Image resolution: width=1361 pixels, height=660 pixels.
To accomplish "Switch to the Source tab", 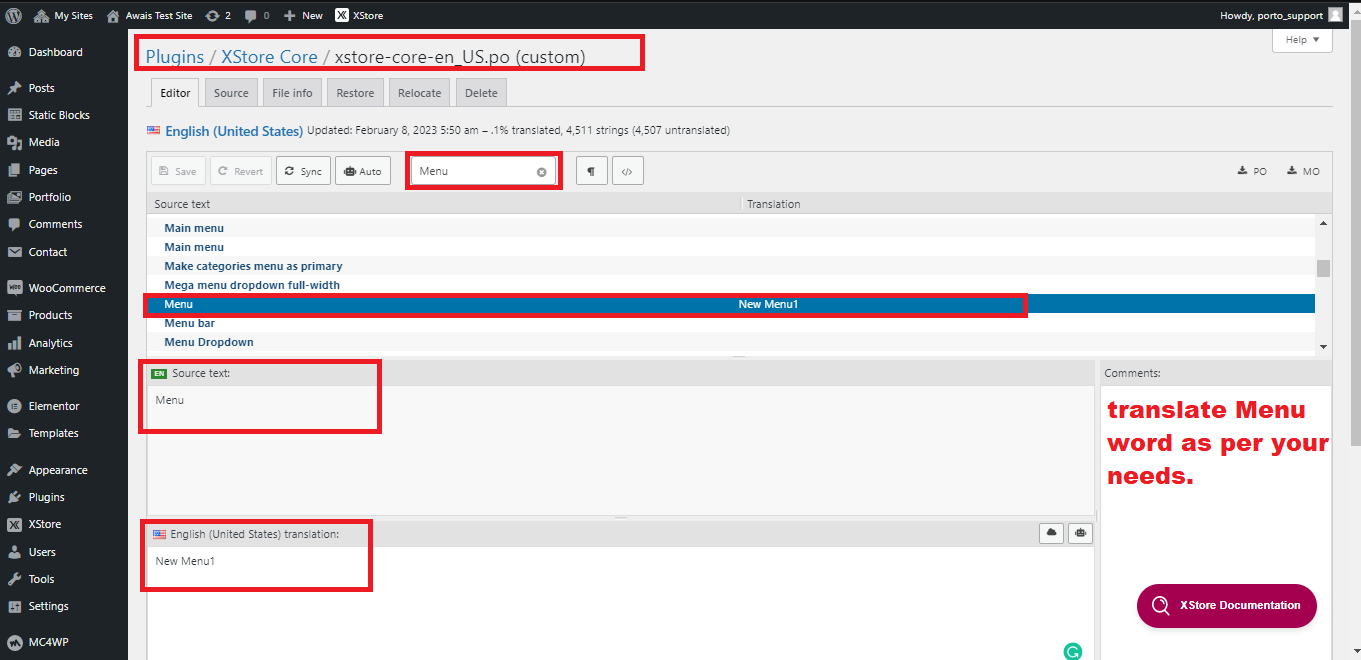I will pyautogui.click(x=231, y=93).
